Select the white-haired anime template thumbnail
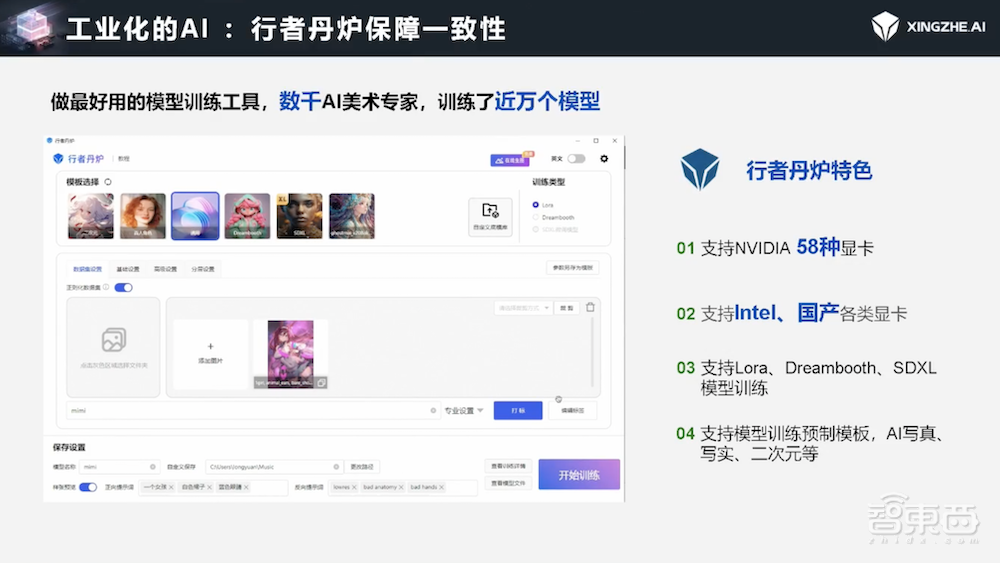1000x563 pixels. pos(91,216)
